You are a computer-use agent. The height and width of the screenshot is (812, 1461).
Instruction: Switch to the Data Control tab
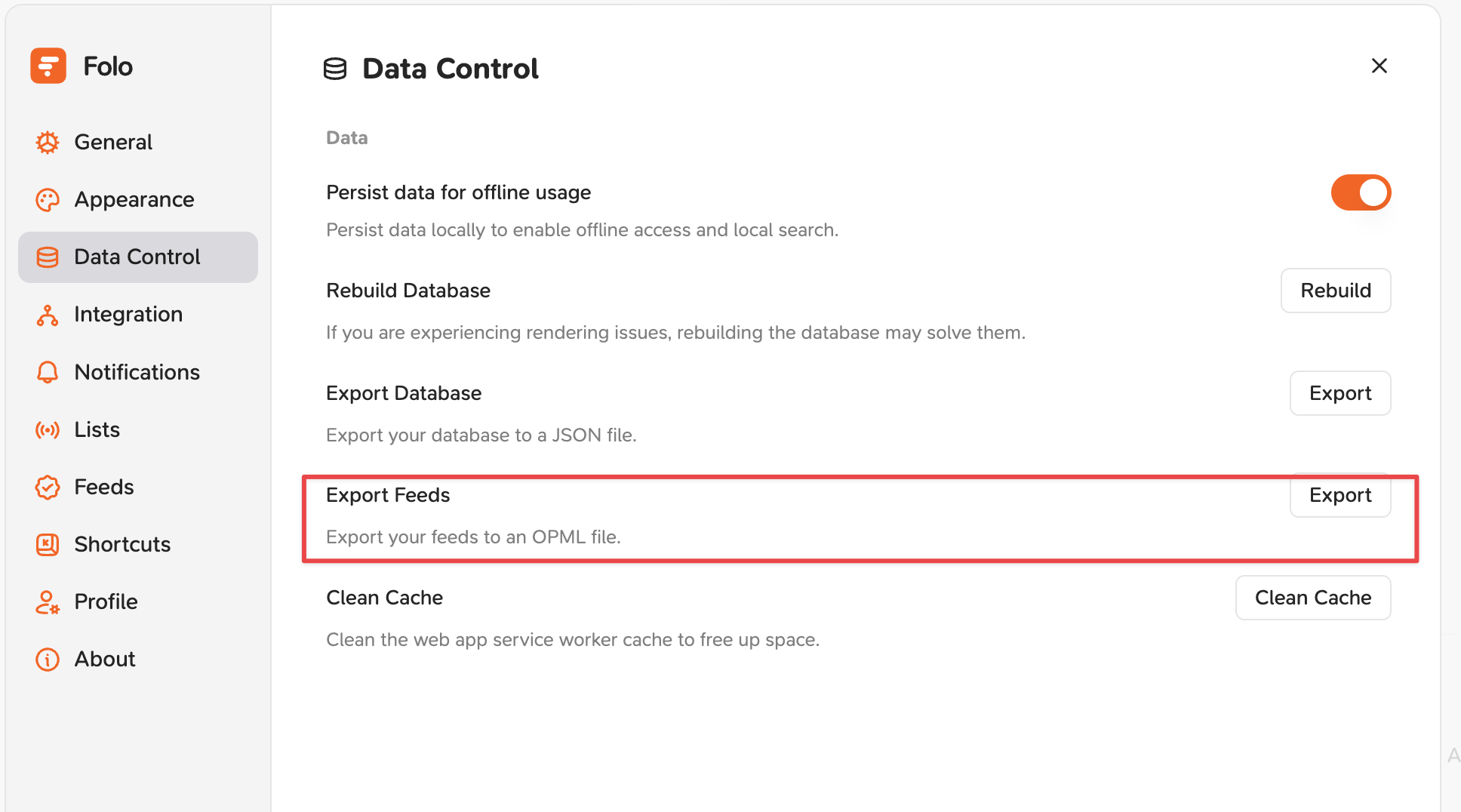click(138, 257)
